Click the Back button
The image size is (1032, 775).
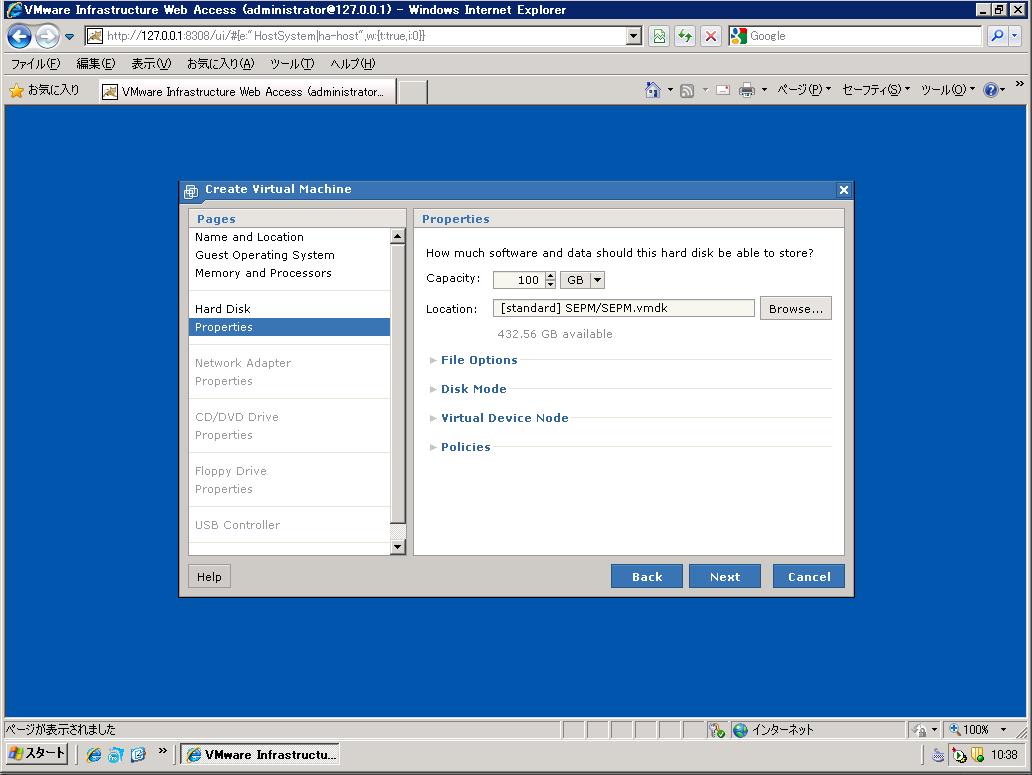pyautogui.click(x=647, y=576)
